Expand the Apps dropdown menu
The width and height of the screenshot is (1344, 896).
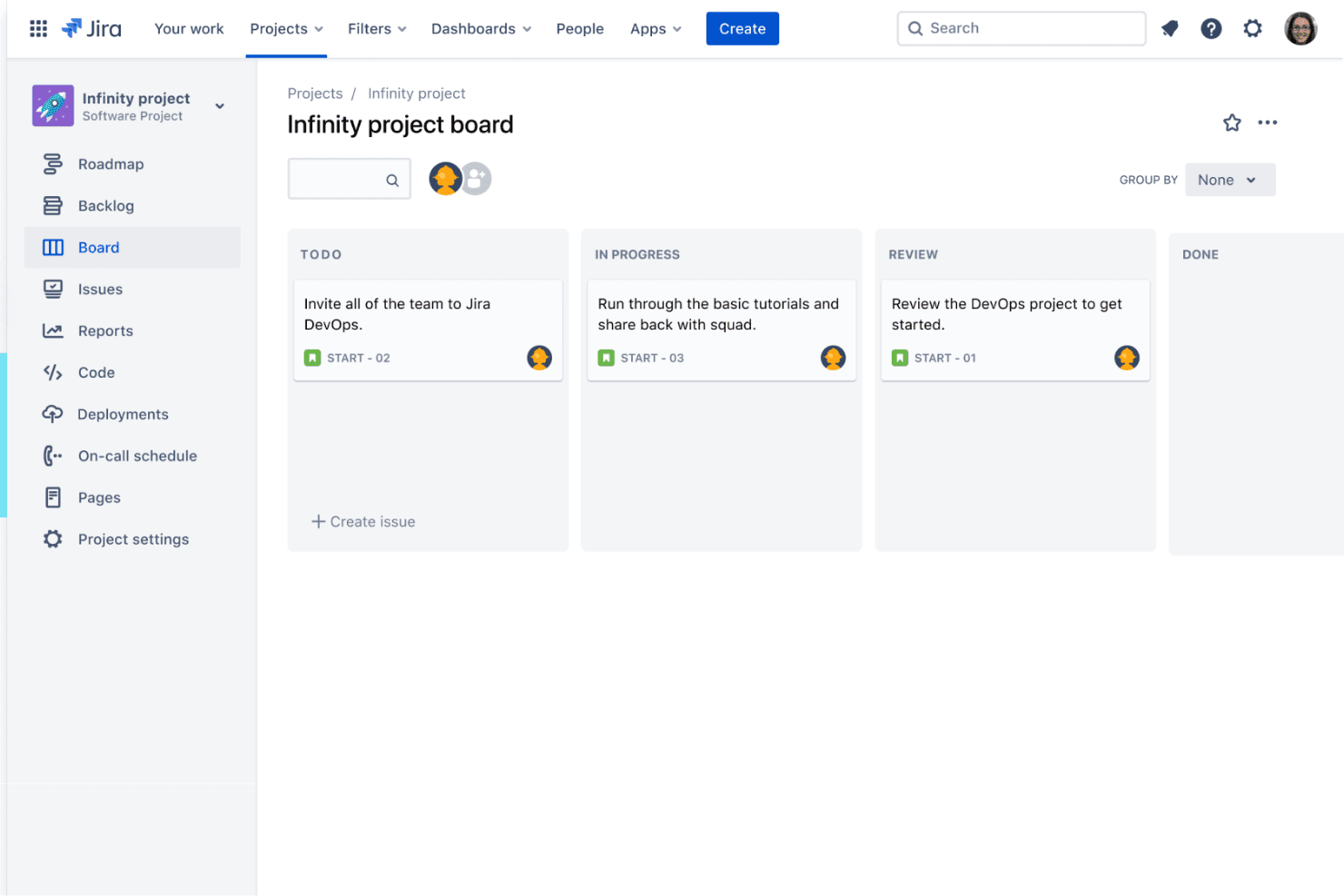(656, 29)
